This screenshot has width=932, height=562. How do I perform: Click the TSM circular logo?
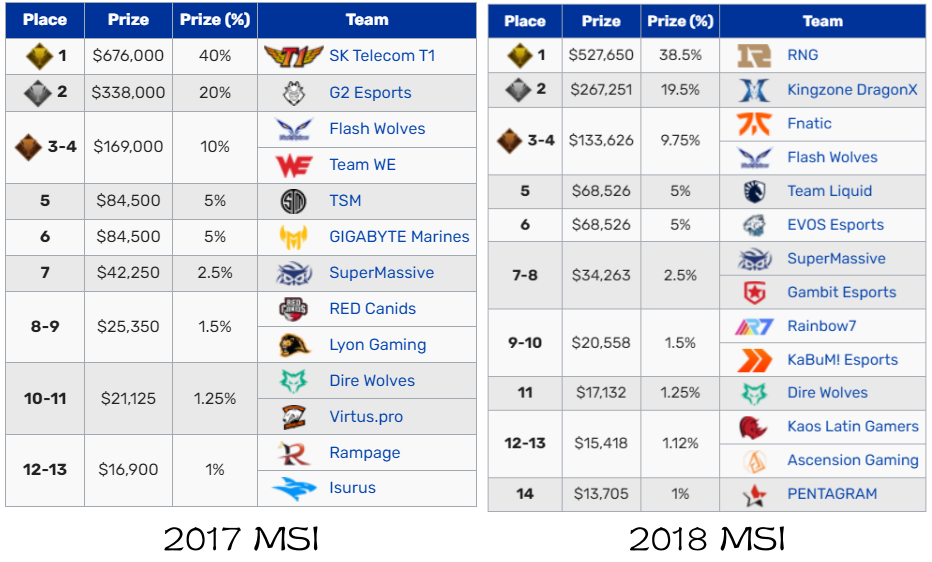tap(293, 201)
